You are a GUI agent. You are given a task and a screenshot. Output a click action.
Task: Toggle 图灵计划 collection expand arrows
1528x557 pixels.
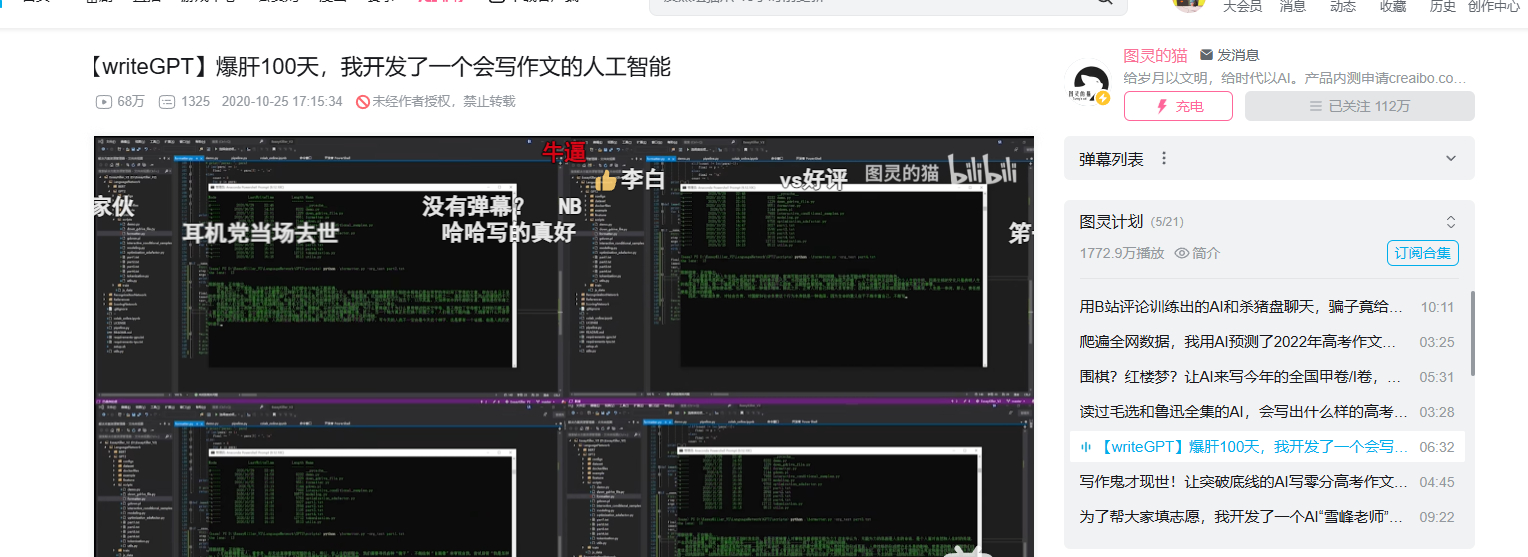click(x=1451, y=222)
